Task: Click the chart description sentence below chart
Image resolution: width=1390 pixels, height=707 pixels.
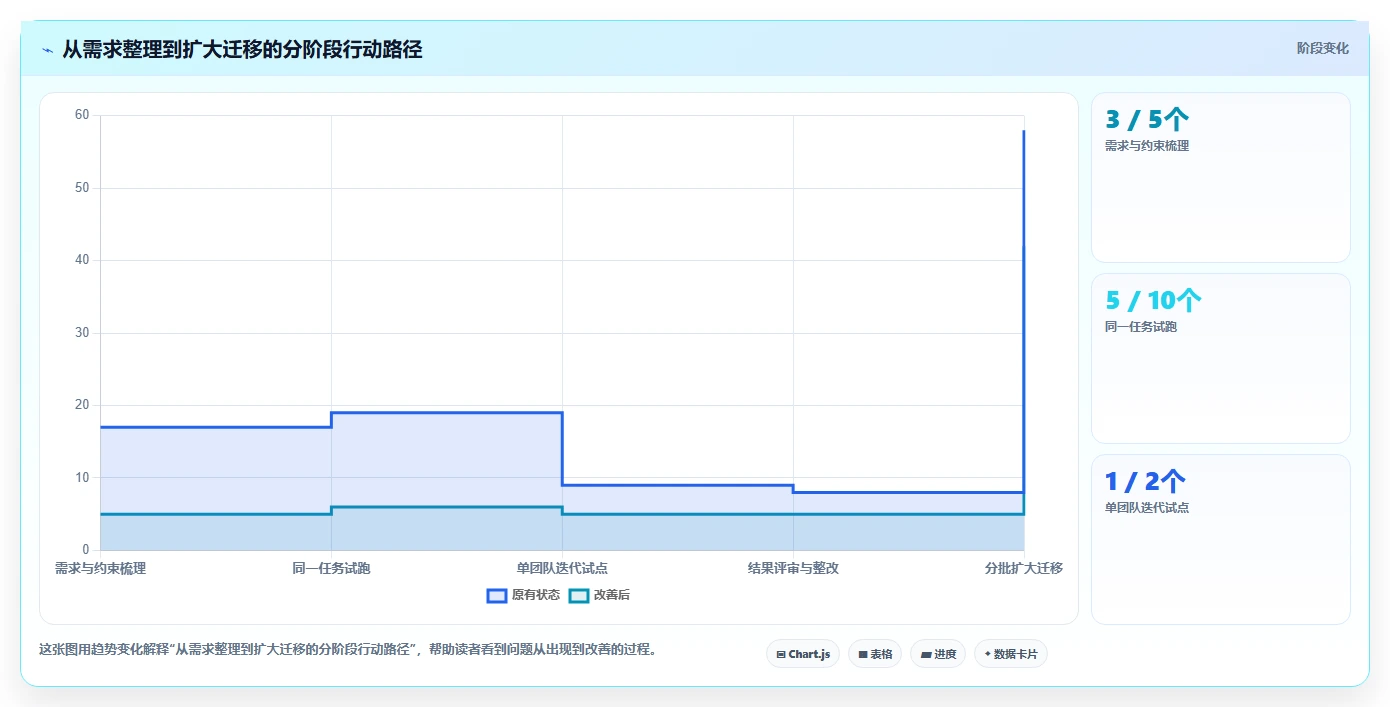Action: [348, 649]
